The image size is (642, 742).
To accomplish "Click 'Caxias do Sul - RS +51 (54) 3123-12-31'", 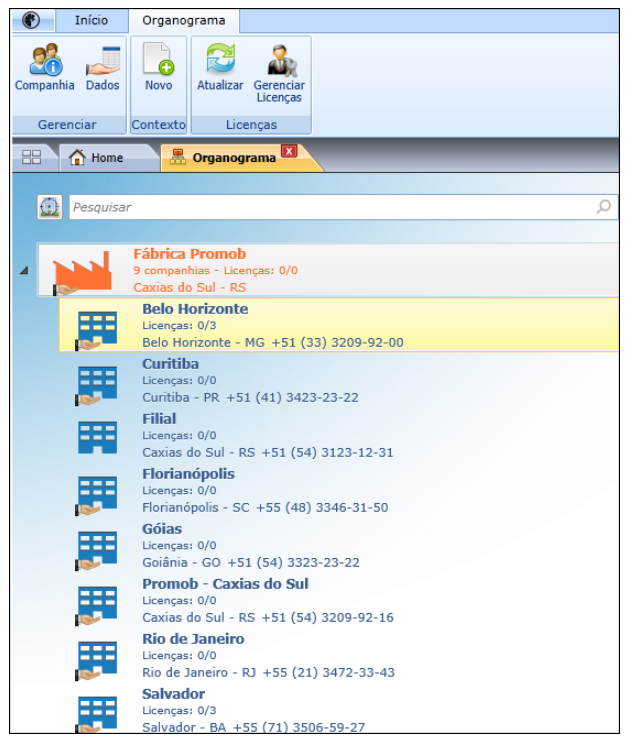I will pyautogui.click(x=267, y=452).
